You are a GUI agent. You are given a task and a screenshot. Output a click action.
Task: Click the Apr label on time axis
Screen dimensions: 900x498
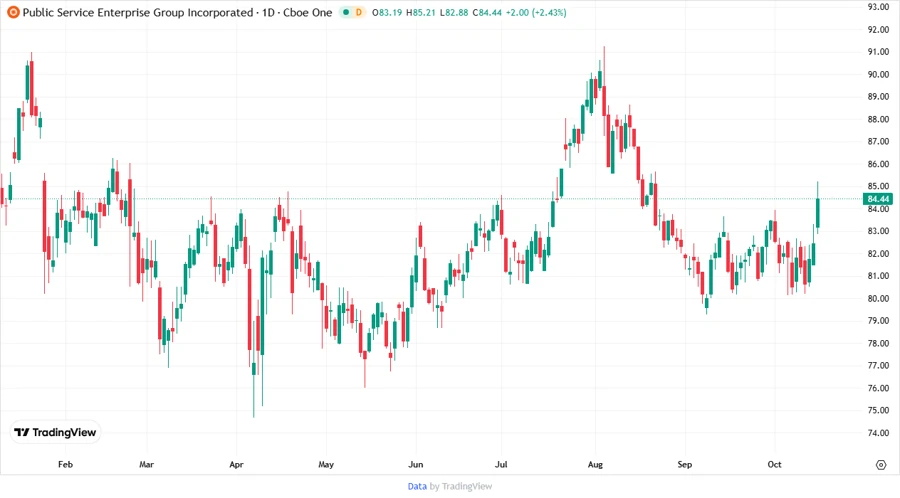click(x=236, y=464)
